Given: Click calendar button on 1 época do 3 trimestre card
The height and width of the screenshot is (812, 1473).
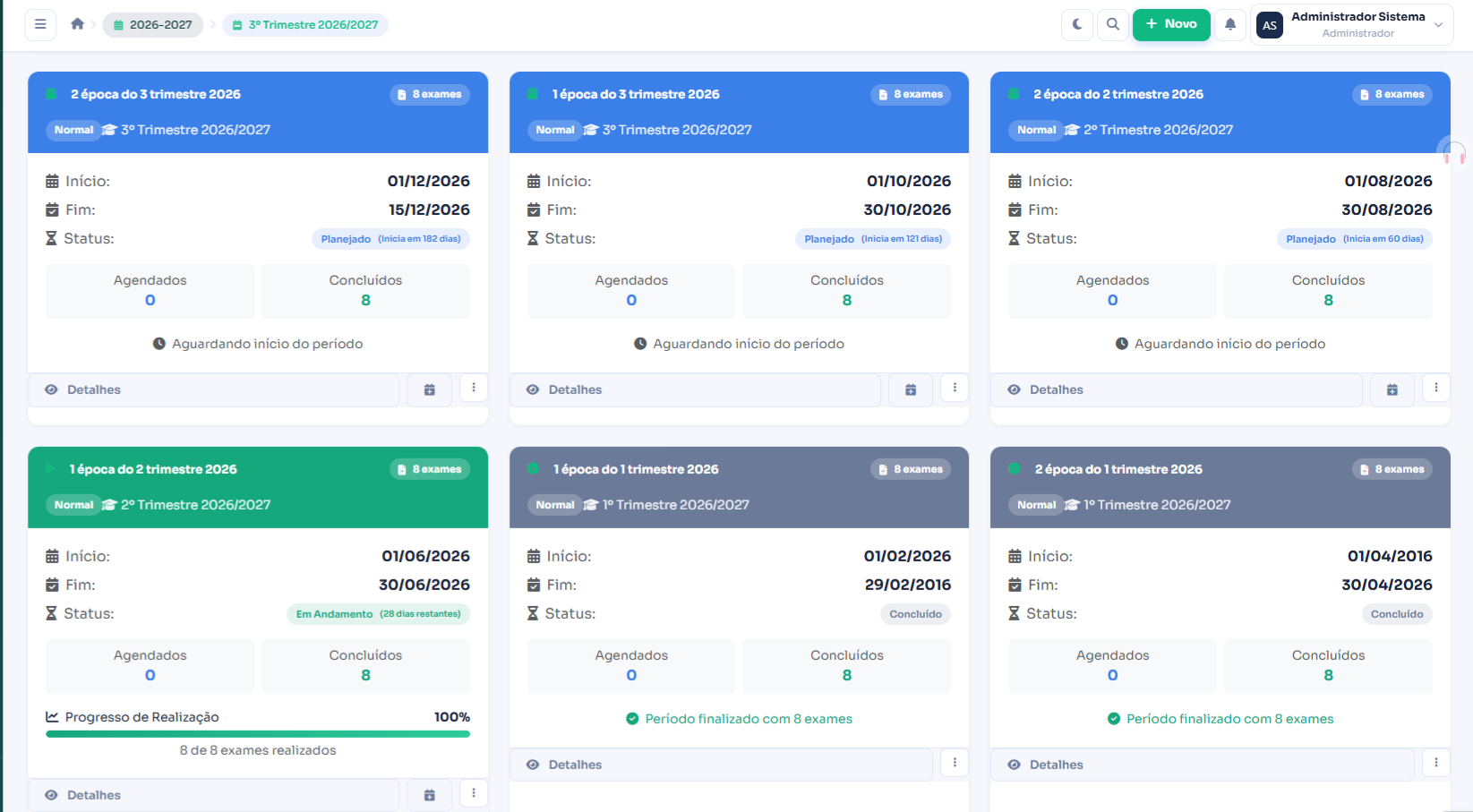Looking at the screenshot, I should click(x=911, y=389).
